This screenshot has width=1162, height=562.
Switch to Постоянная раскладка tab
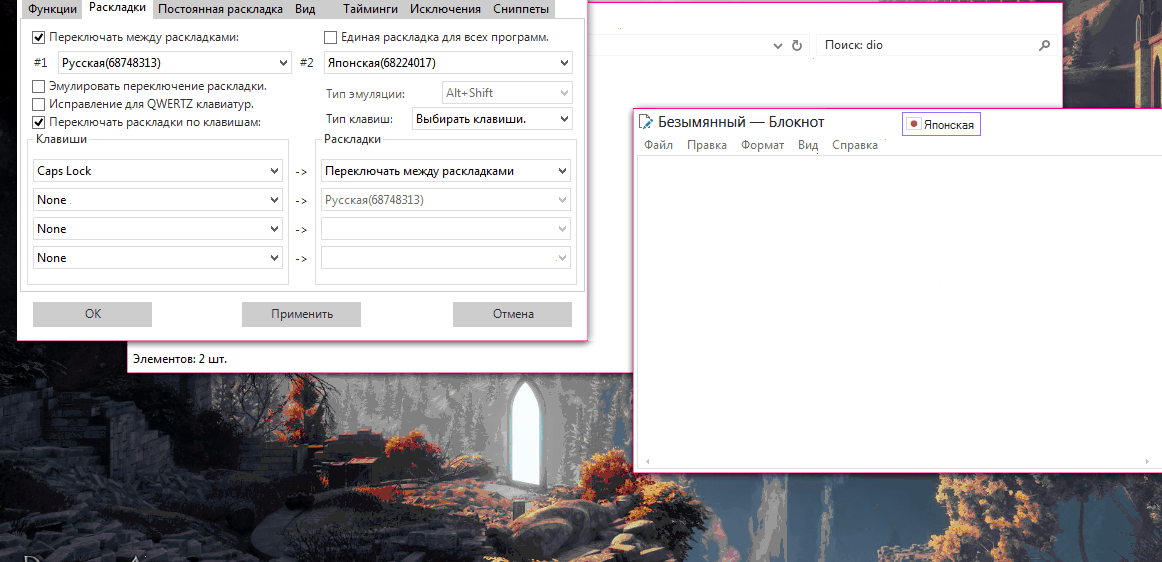pyautogui.click(x=220, y=10)
